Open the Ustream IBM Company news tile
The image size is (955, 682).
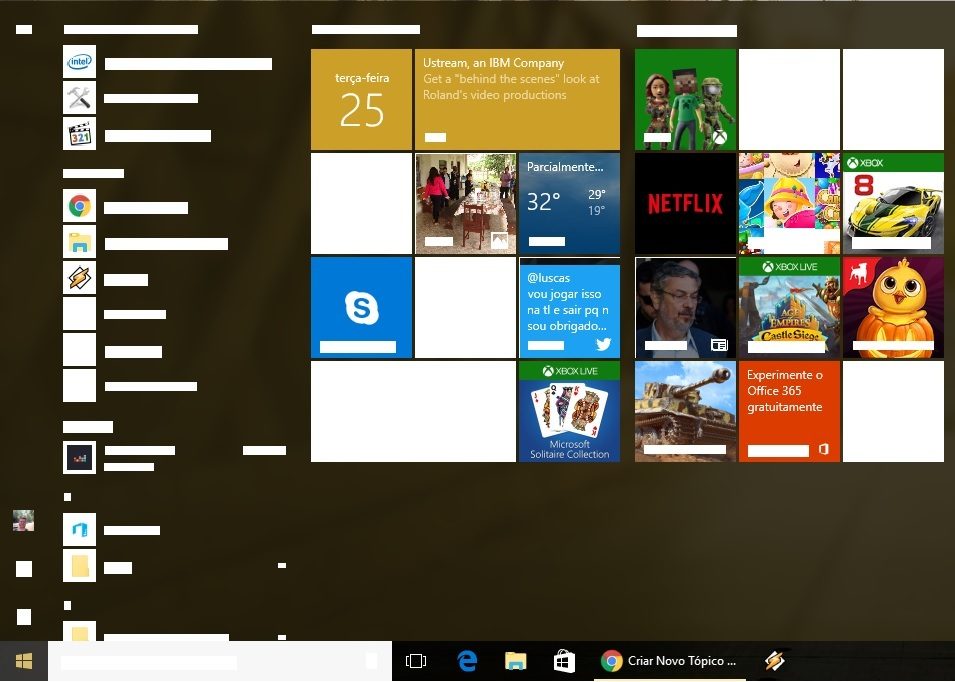[517, 99]
